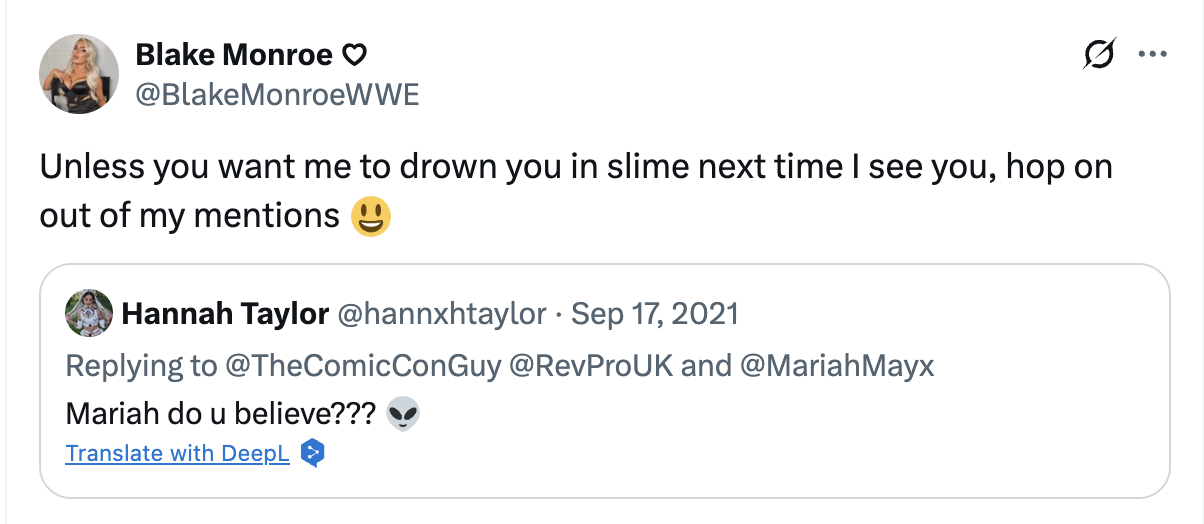Click "Mariah do u believe???" quoted text
The height and width of the screenshot is (524, 1204).
220,414
